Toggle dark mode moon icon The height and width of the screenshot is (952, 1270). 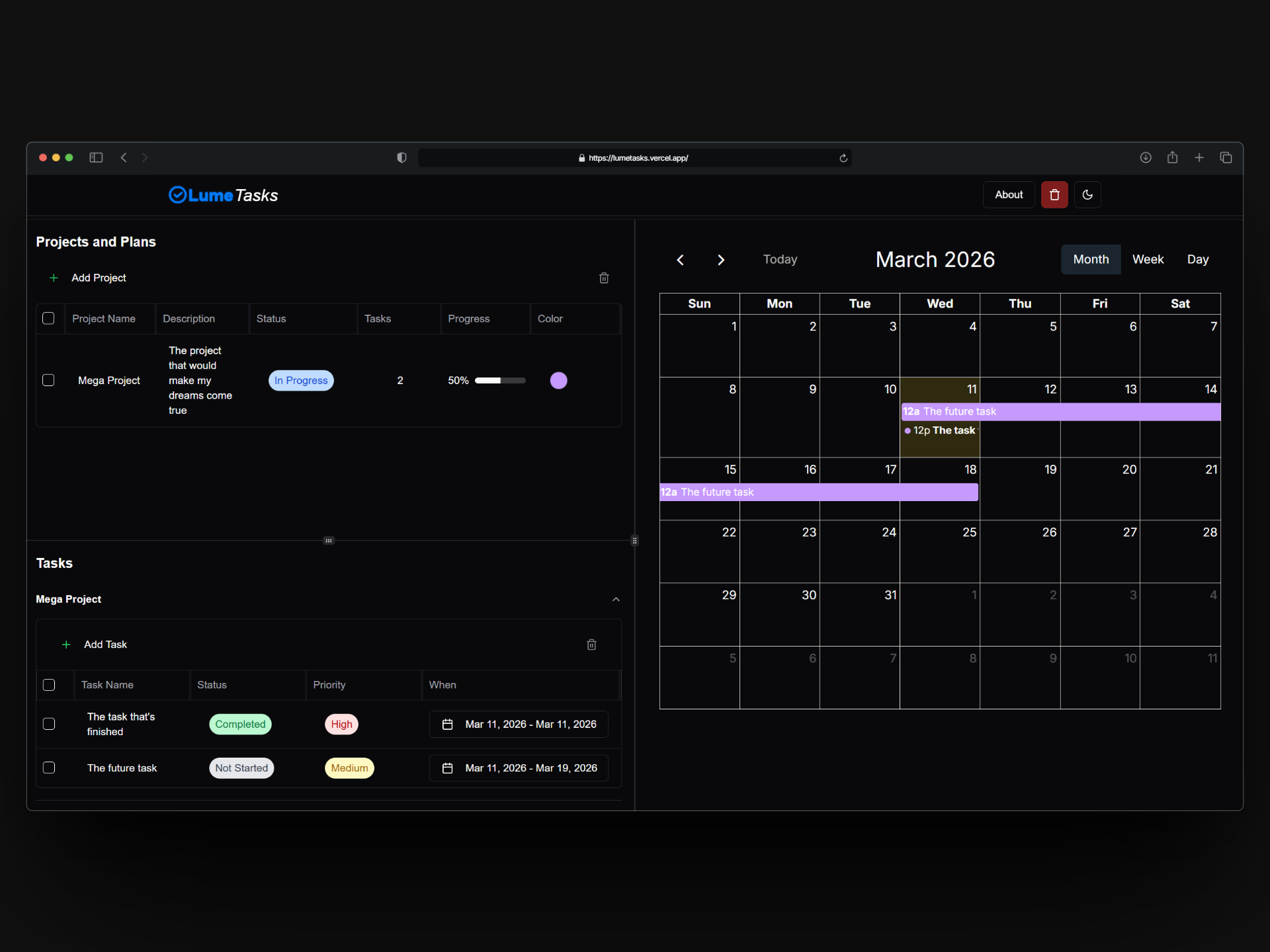tap(1087, 194)
